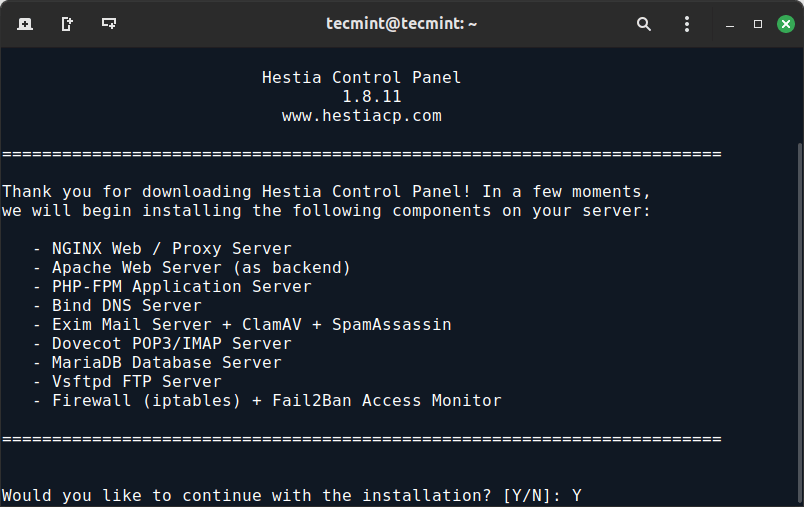The width and height of the screenshot is (804, 507).
Task: Add a terminal to the right
Action: 67,24
